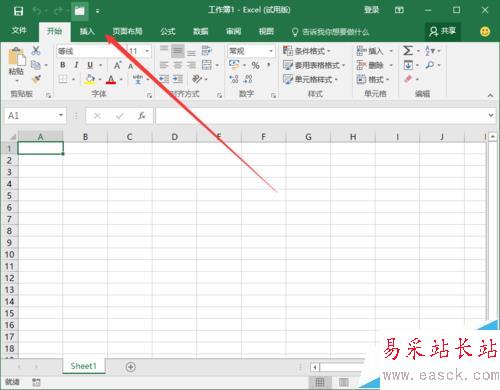Click the AutoSum sigma icon

pyautogui.click(x=408, y=51)
